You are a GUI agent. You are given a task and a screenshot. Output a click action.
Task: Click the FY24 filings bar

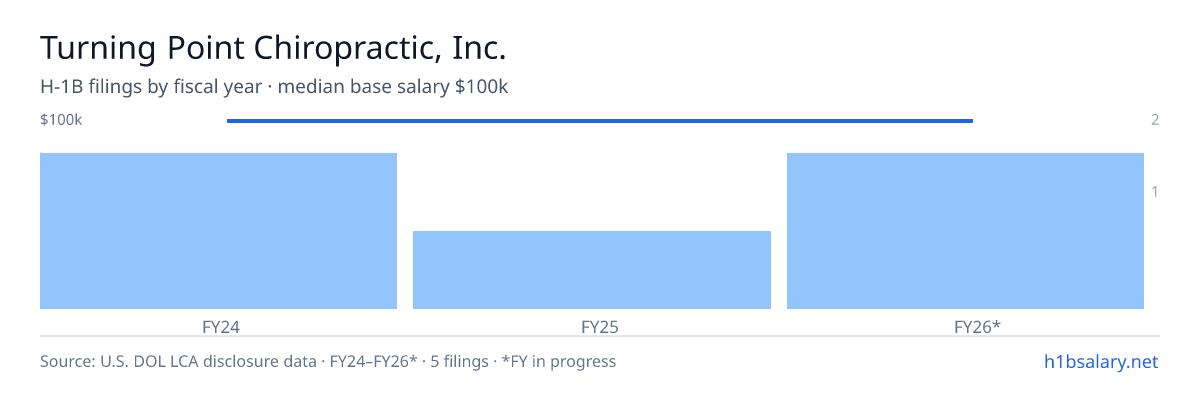coord(218,231)
